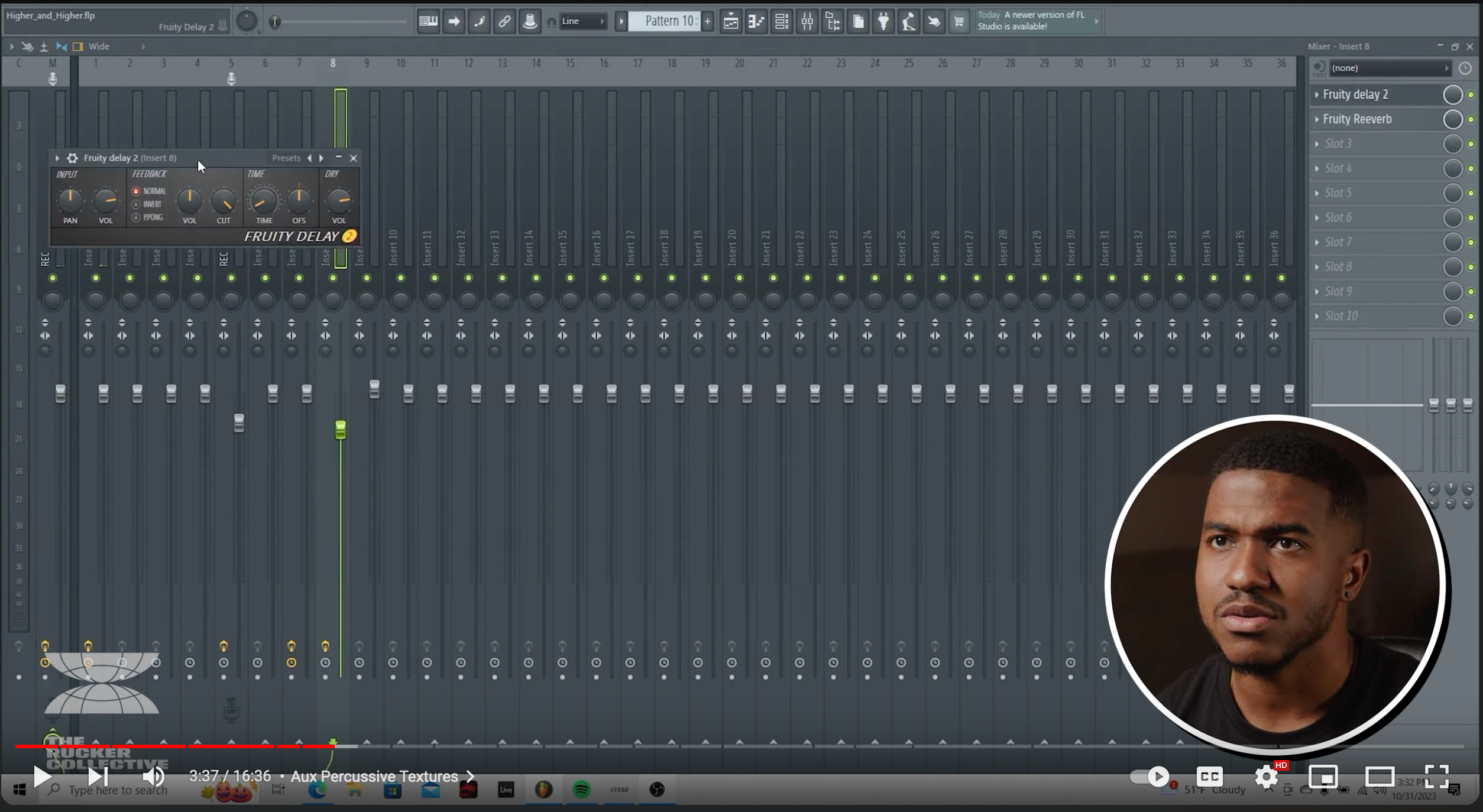Open the Channel rack icon

(782, 21)
